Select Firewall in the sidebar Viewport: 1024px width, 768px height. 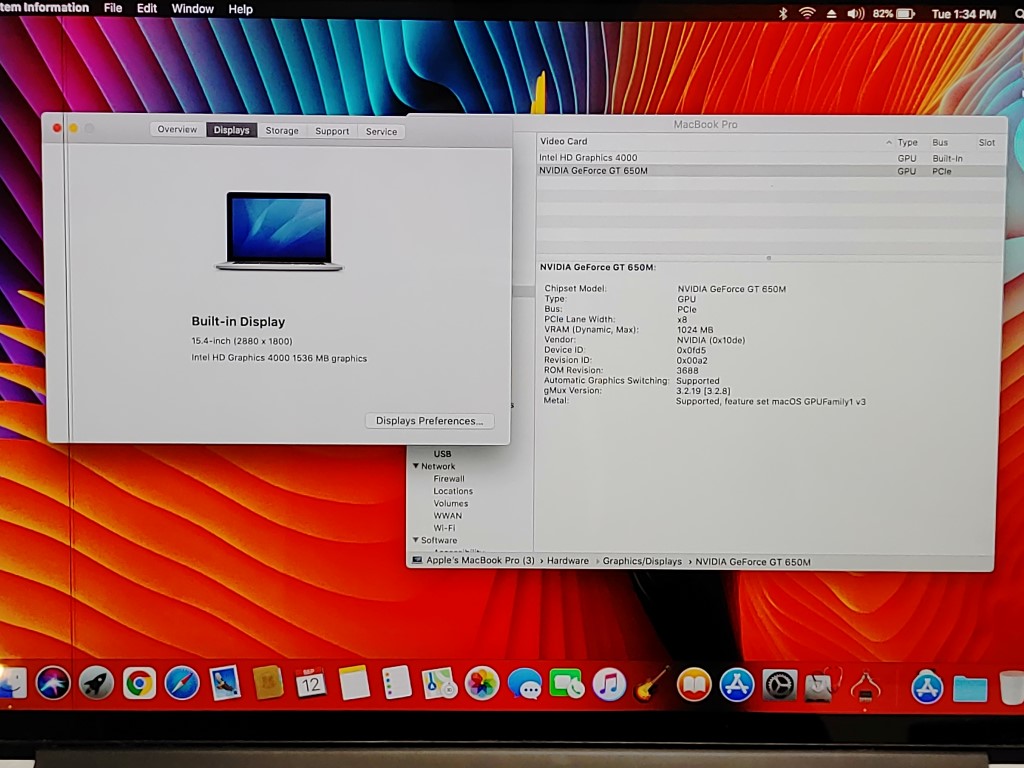click(449, 479)
